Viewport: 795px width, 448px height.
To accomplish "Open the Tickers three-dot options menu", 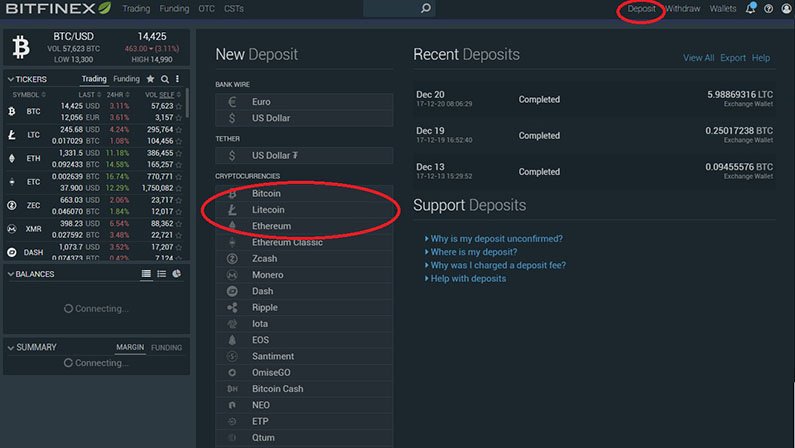I will [x=177, y=79].
